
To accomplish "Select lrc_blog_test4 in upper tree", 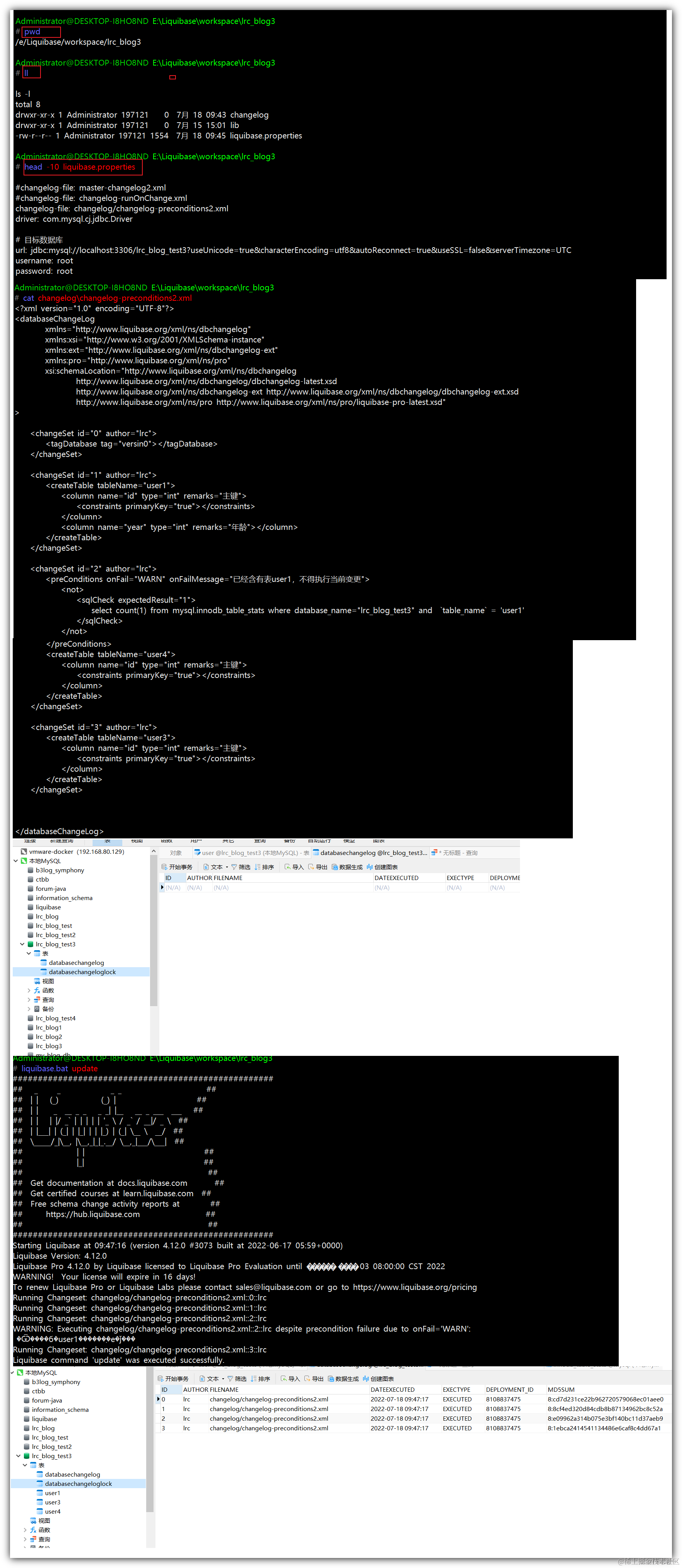I will click(52, 1018).
